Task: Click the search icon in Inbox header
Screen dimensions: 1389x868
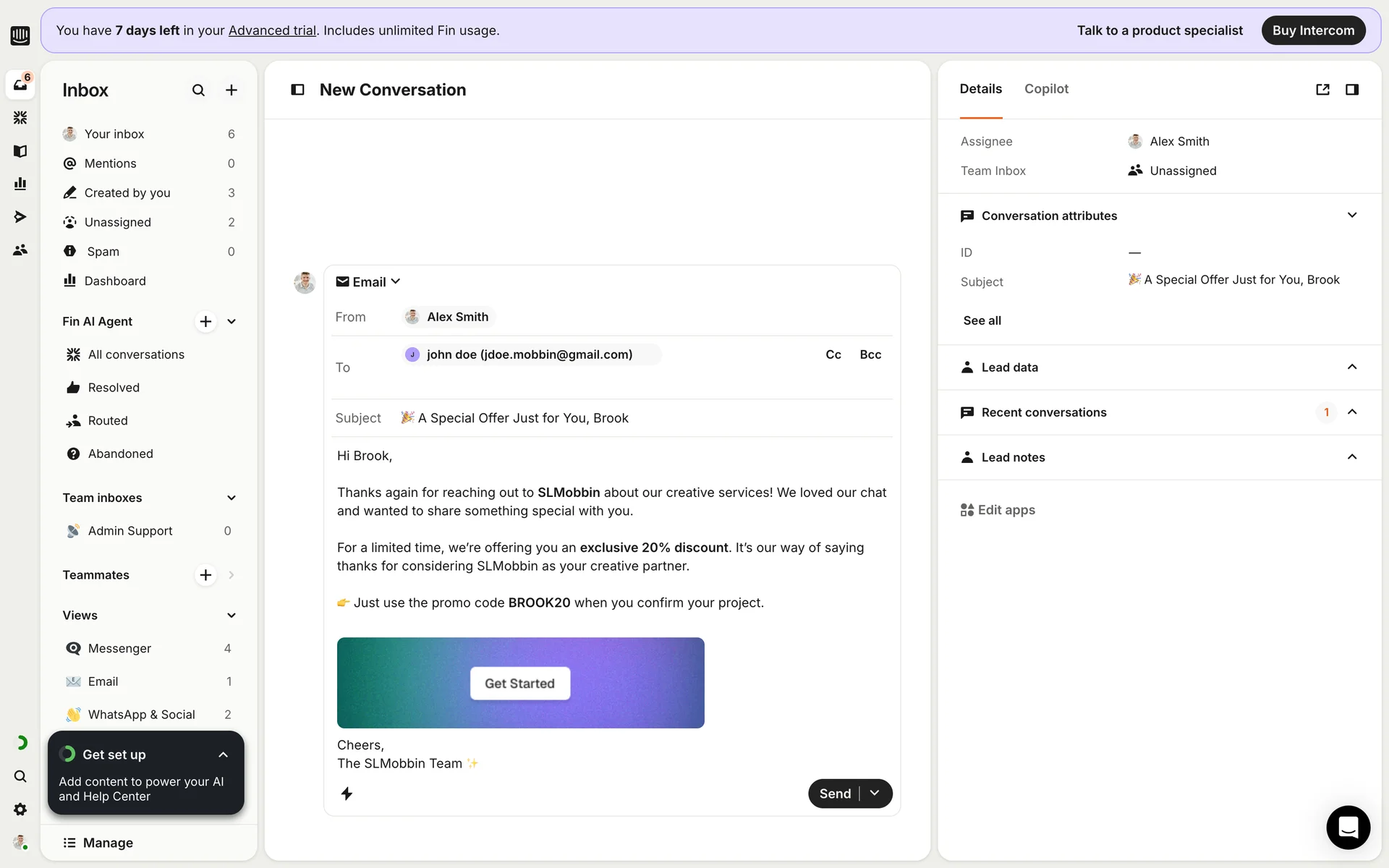Action: tap(198, 90)
